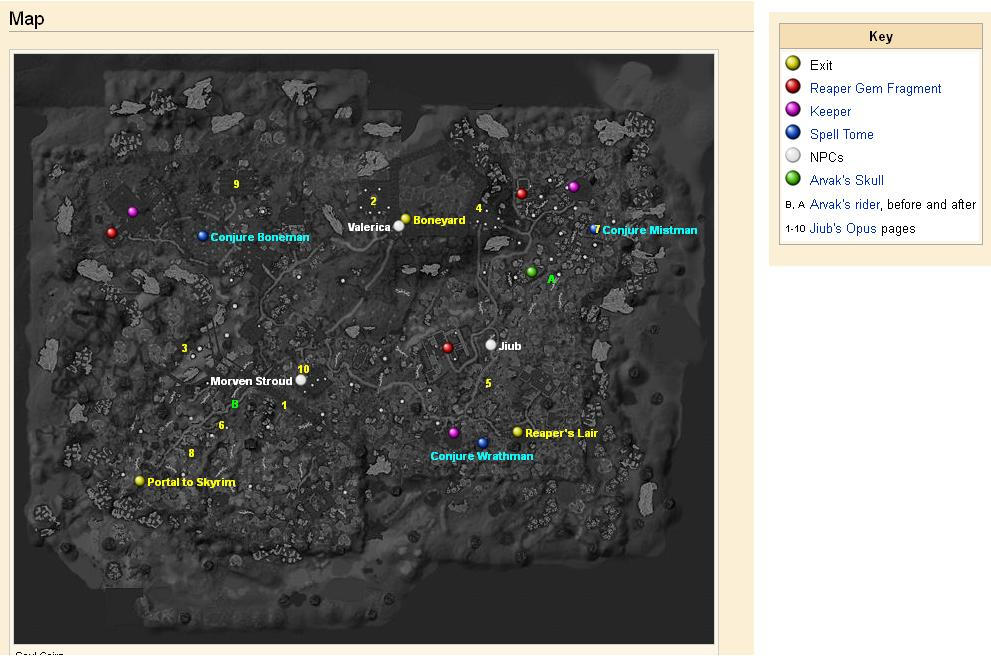The image size is (991, 658).
Task: Click Jiub's Opus page 9 marker
Action: pyautogui.click(x=236, y=184)
